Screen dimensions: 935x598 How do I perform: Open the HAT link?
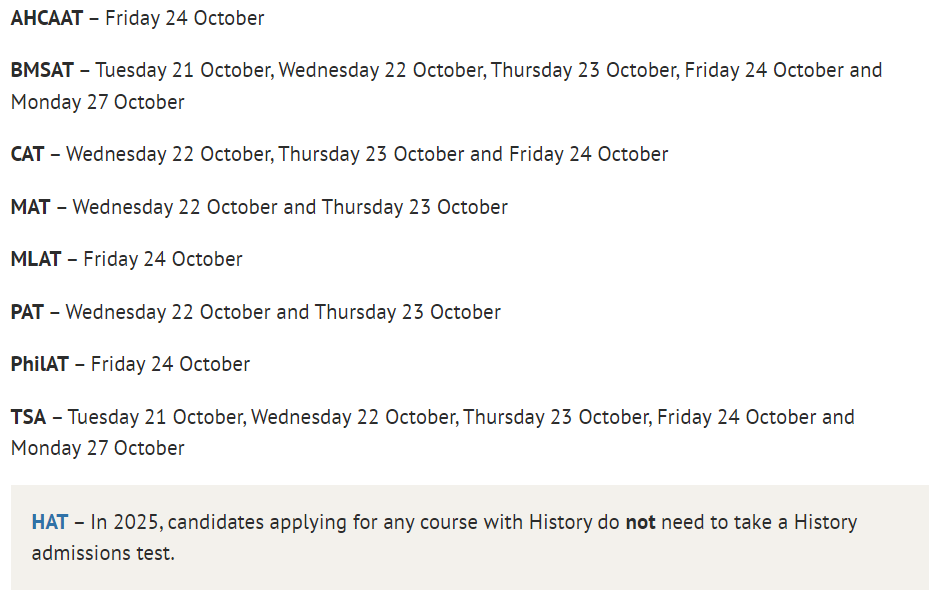coord(49,522)
